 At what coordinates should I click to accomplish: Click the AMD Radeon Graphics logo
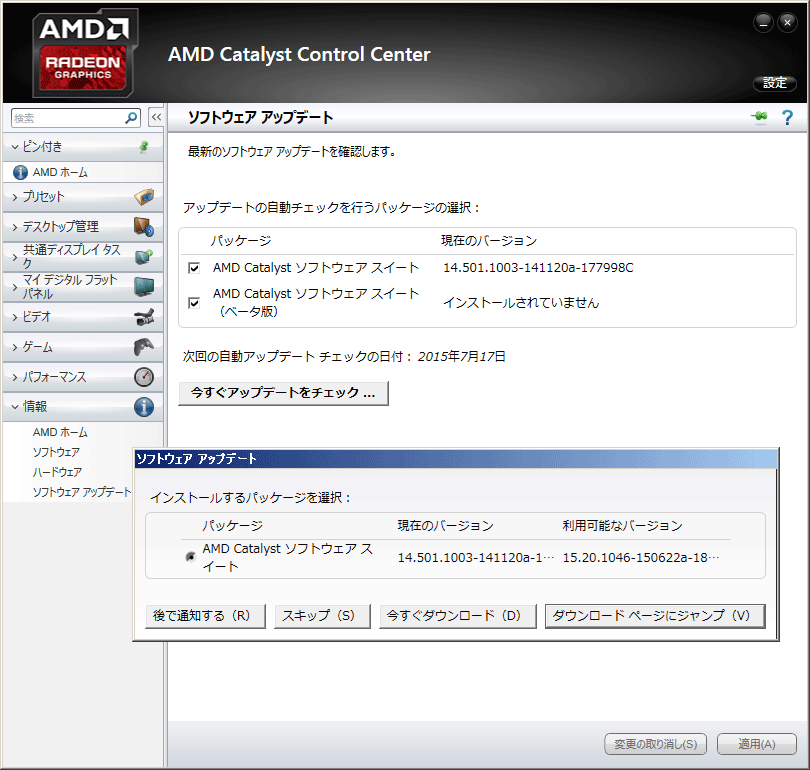(85, 53)
